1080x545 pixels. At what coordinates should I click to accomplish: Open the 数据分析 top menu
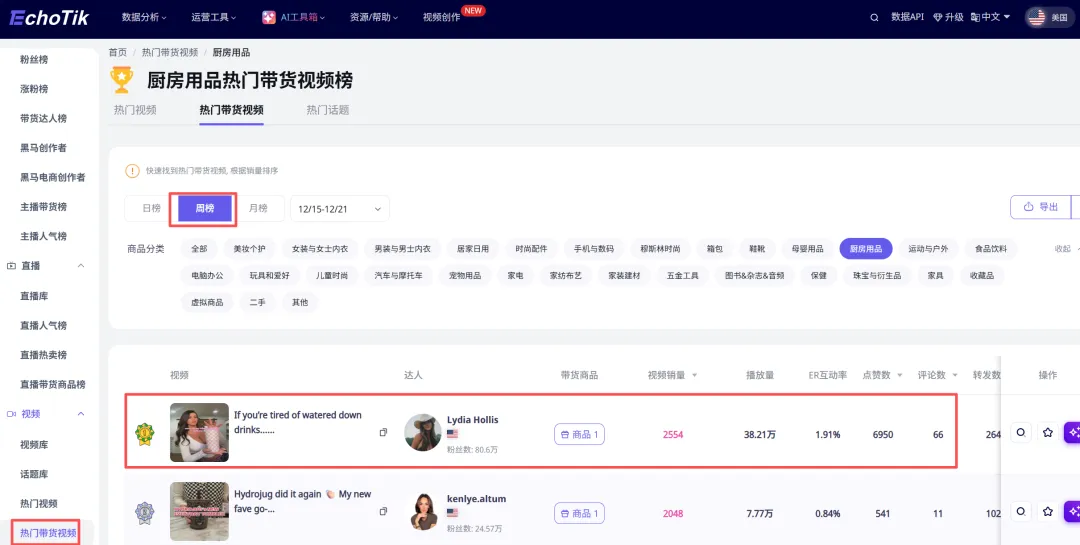click(144, 17)
